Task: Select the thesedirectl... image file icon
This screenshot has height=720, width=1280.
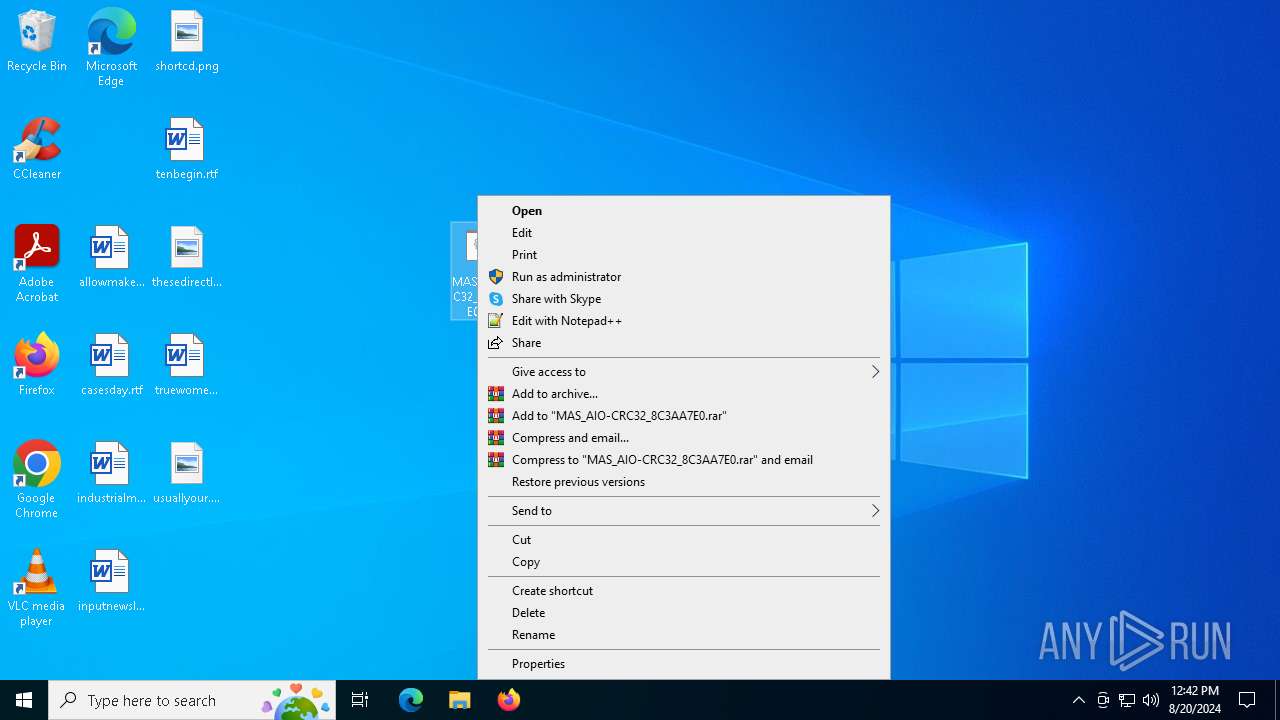Action: 187,258
